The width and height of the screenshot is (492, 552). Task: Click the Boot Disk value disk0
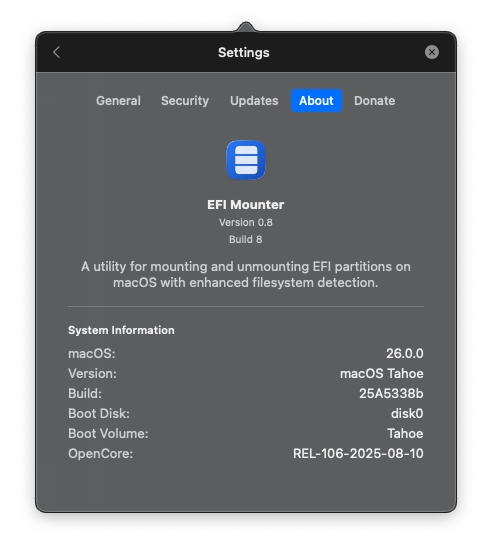tap(407, 414)
